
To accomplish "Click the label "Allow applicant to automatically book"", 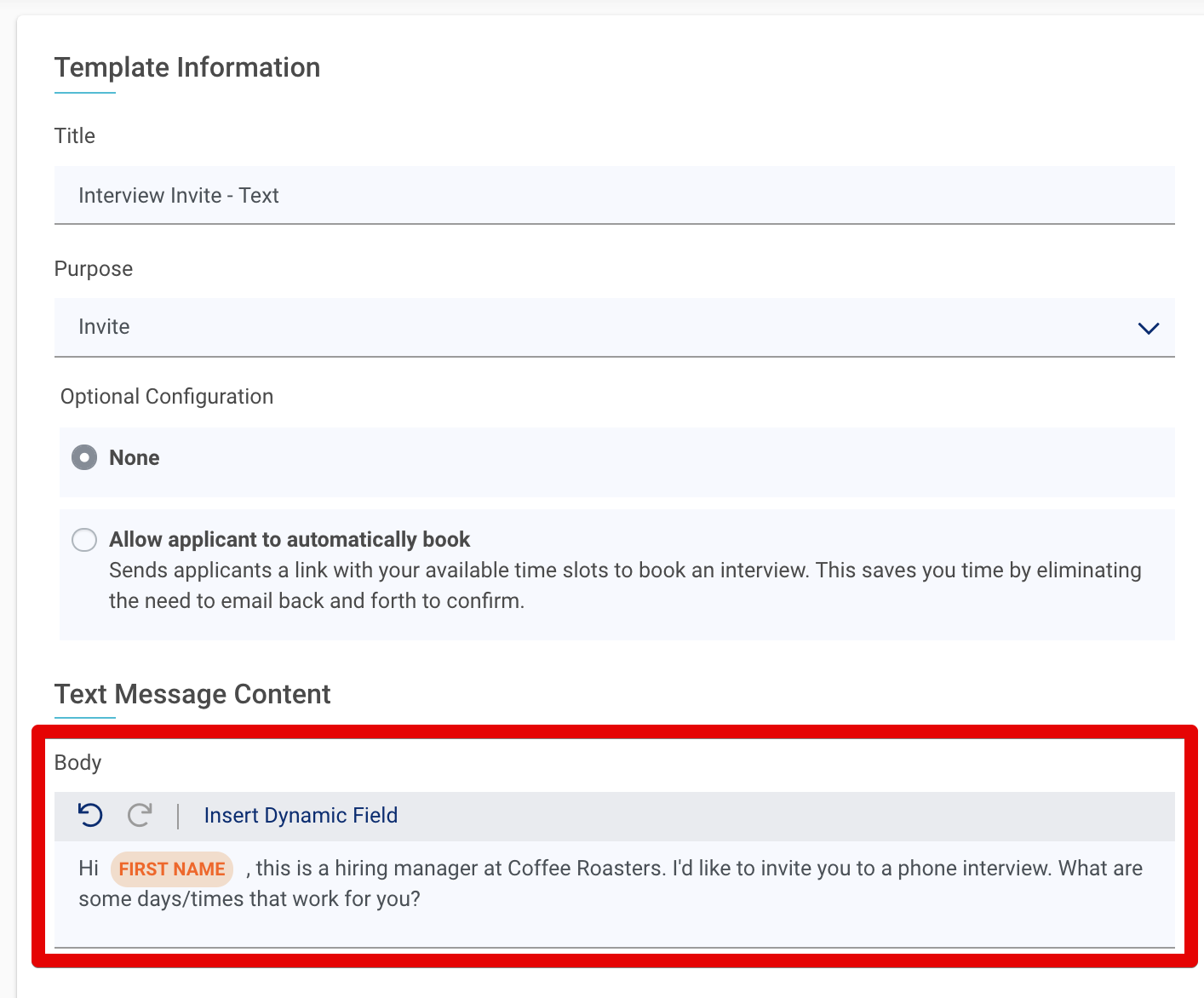I will pyautogui.click(x=289, y=539).
